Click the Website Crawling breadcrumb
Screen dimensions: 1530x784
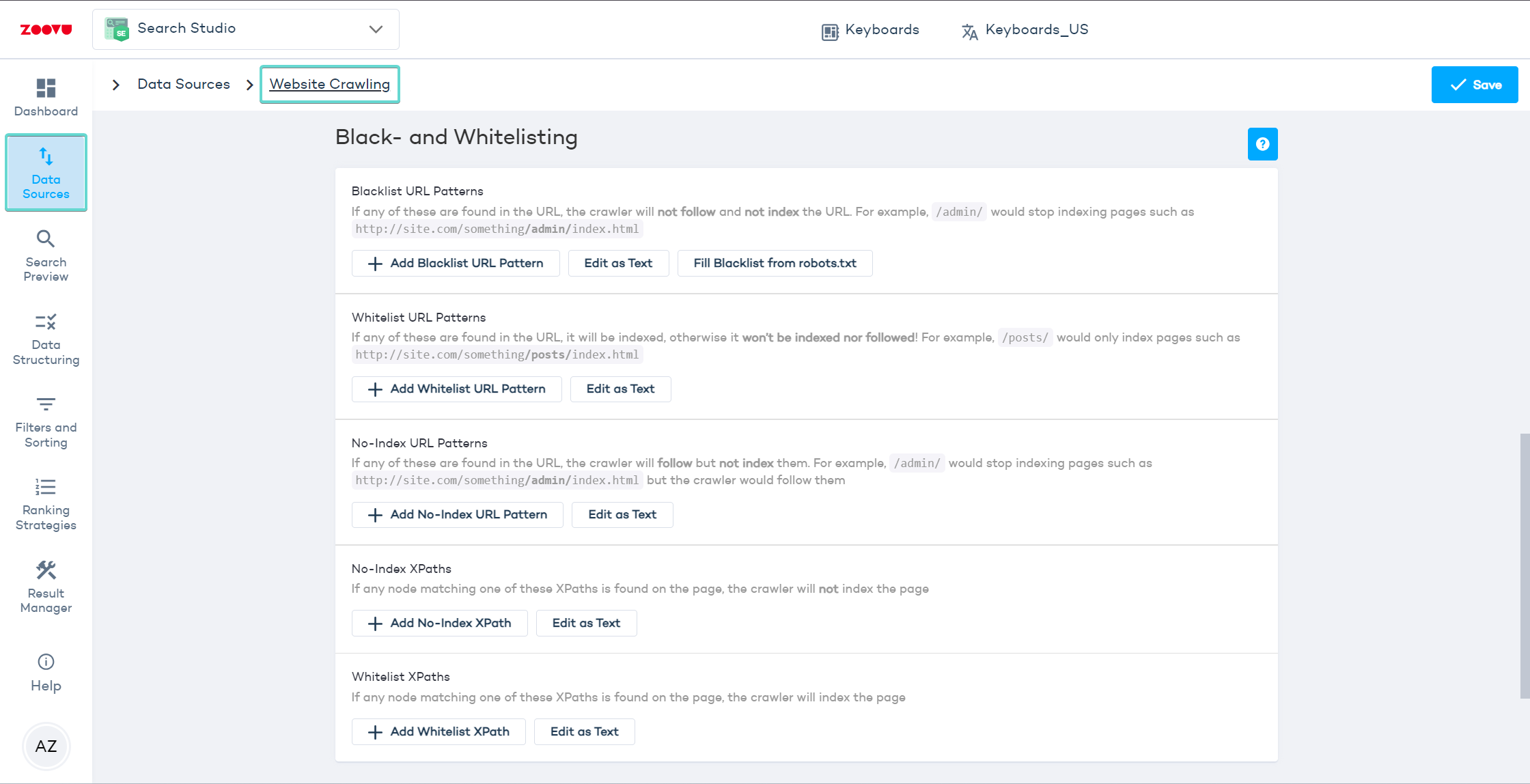pyautogui.click(x=329, y=84)
